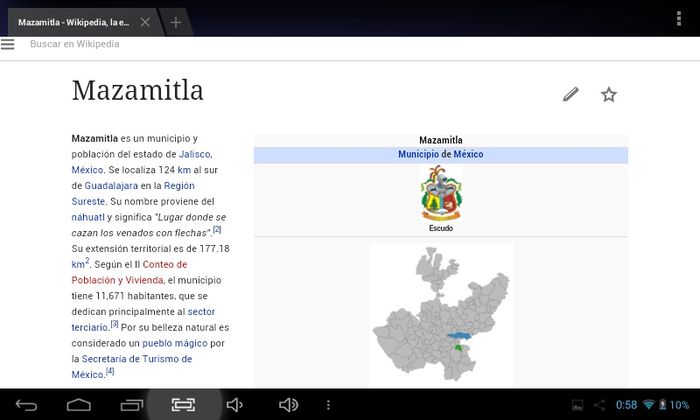This screenshot has height=420, width=700.
Task: Focus the Buscar en Wikipedia search field
Action: pyautogui.click(x=75, y=44)
